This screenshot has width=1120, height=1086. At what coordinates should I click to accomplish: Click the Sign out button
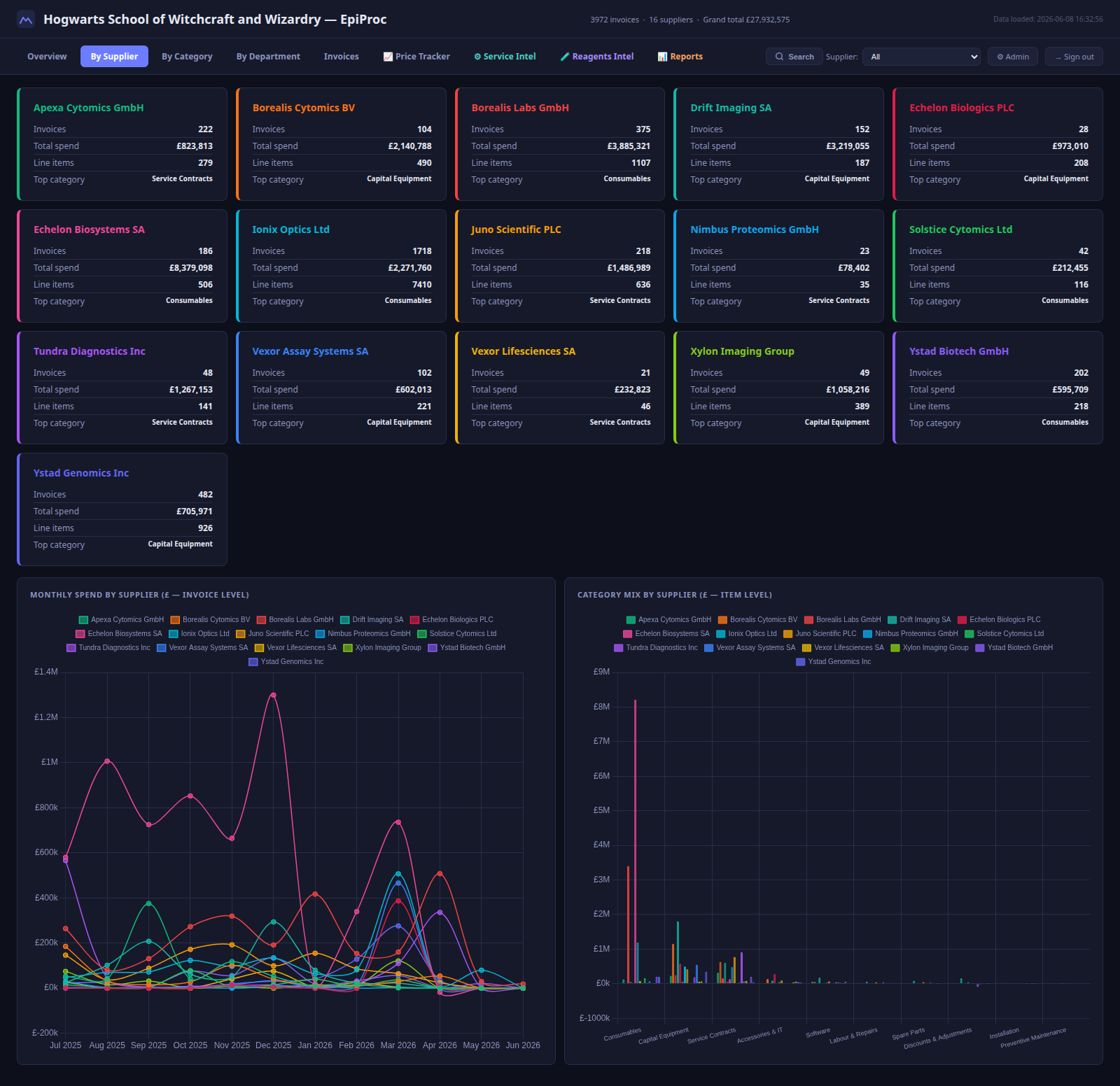(x=1074, y=57)
